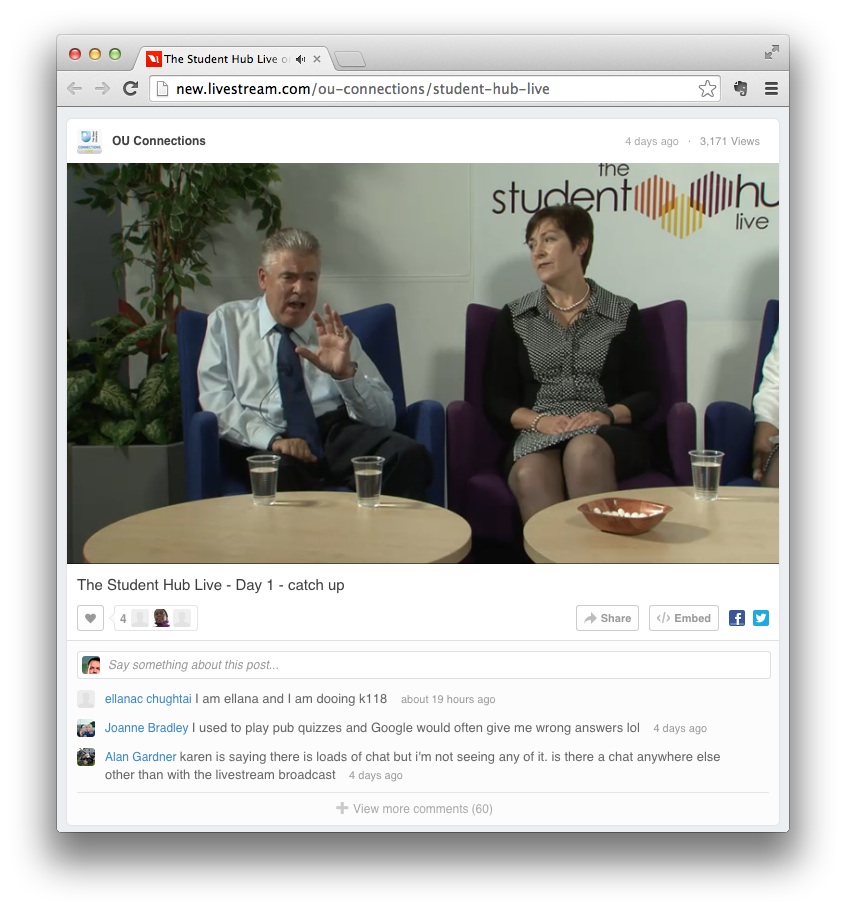The image size is (846, 911).
Task: Expand View more comments (60)
Action: (x=414, y=808)
